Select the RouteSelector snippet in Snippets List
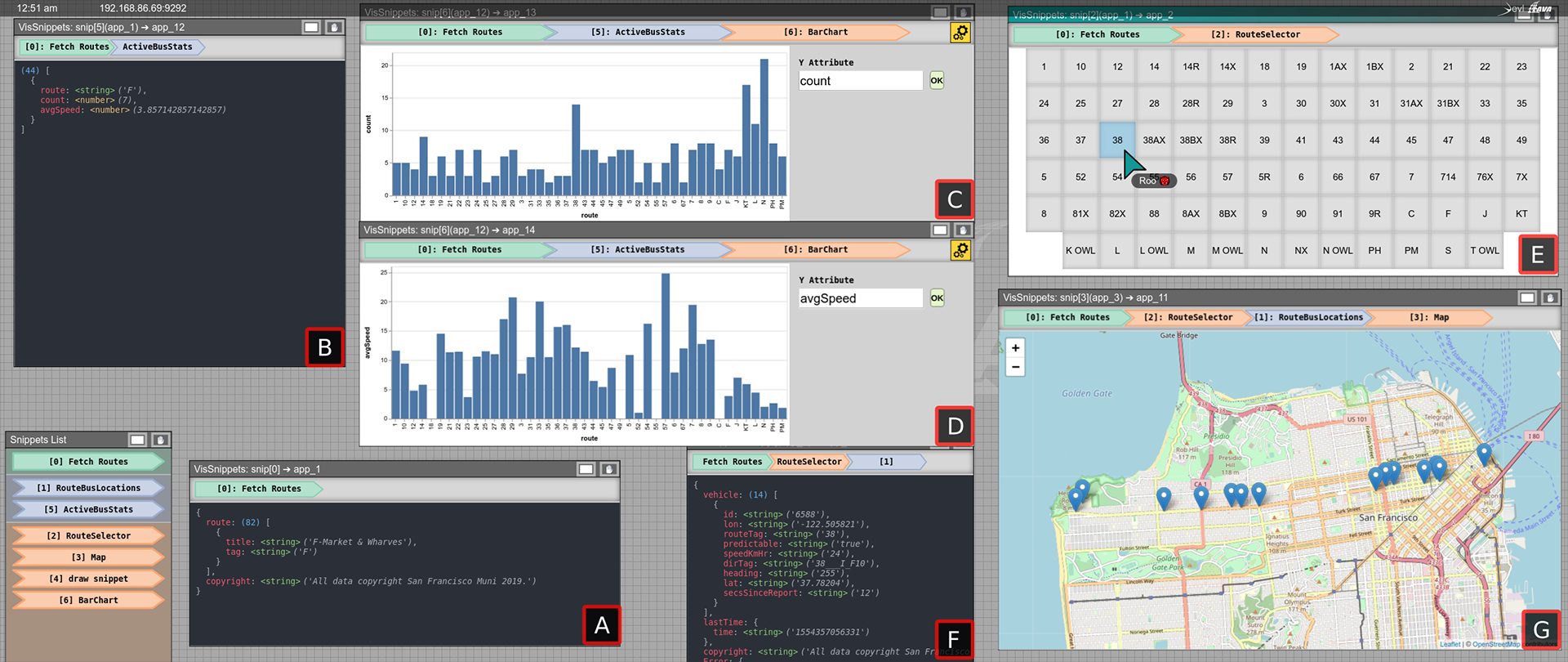This screenshot has height=662, width=1568. tap(88, 536)
